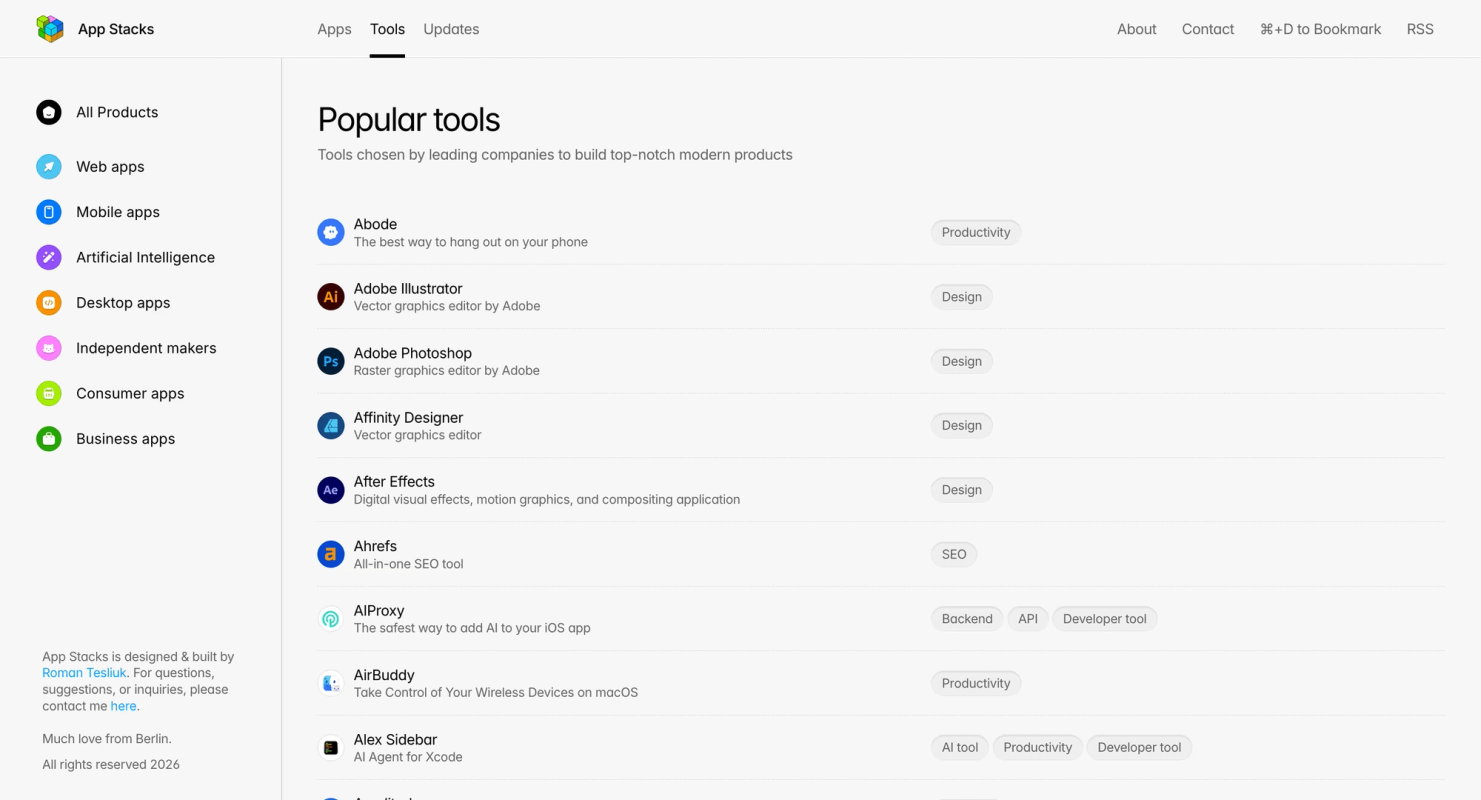Click the Productivity tag for Abode
Screen dimensions: 1481x800
click(x=976, y=232)
